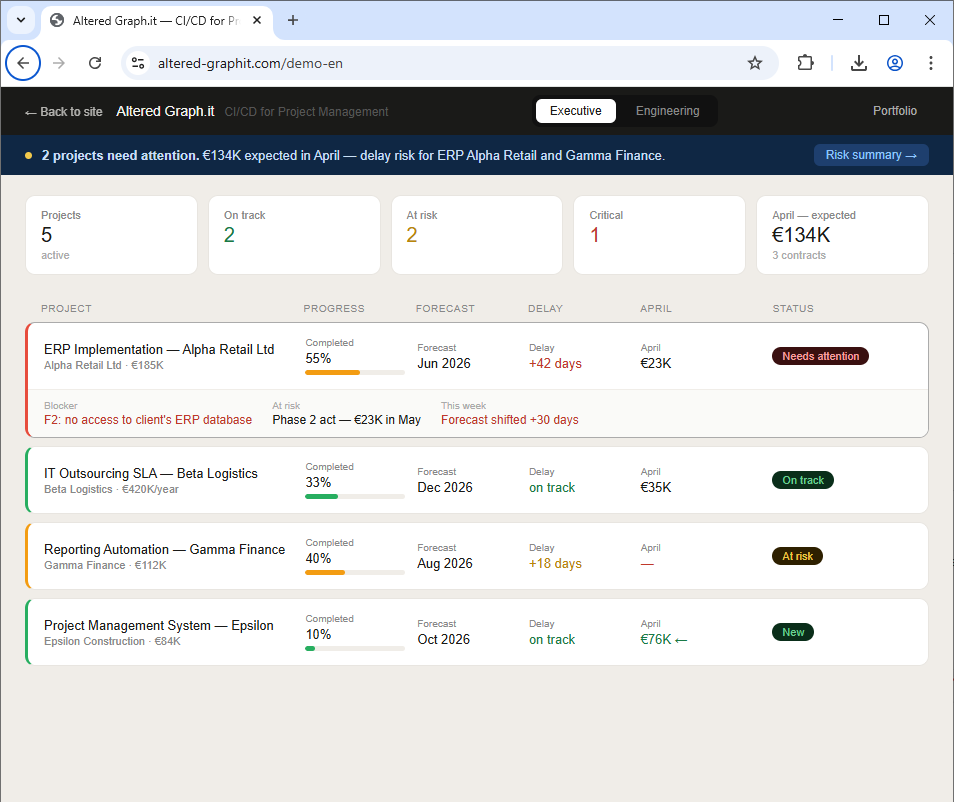Minimize the browser window
Screen dimensions: 954x802
[x=838, y=20]
